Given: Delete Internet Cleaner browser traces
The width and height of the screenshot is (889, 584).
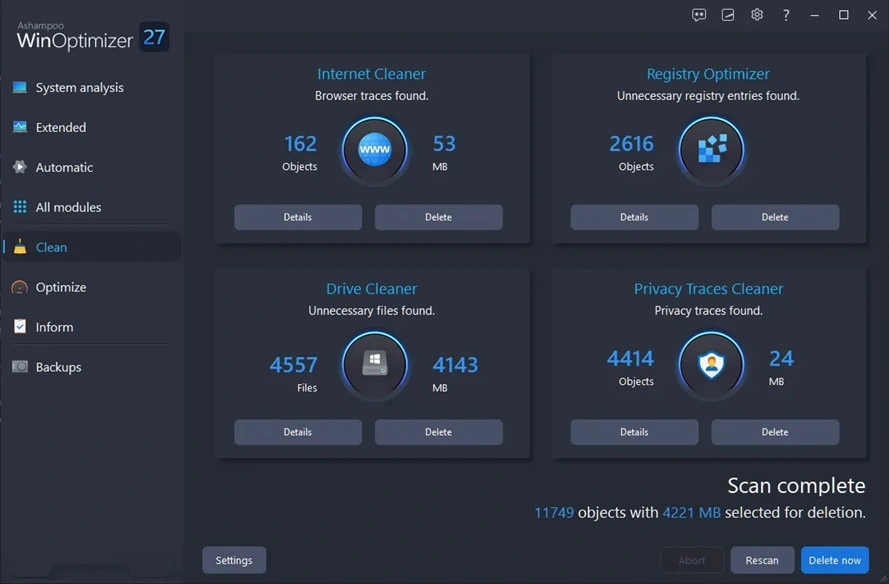Looking at the screenshot, I should [438, 217].
